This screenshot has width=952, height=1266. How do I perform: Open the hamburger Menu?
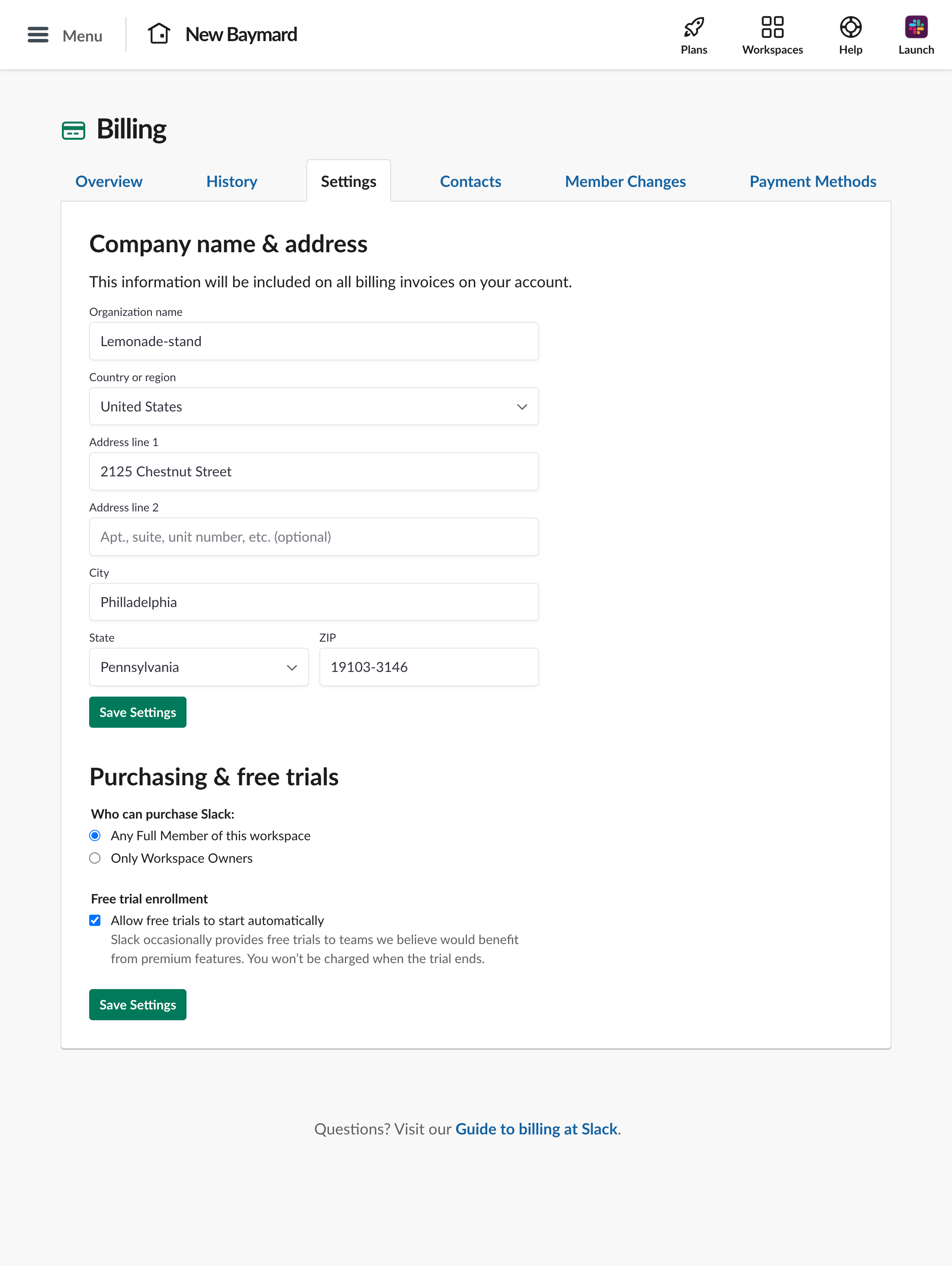pyautogui.click(x=38, y=34)
